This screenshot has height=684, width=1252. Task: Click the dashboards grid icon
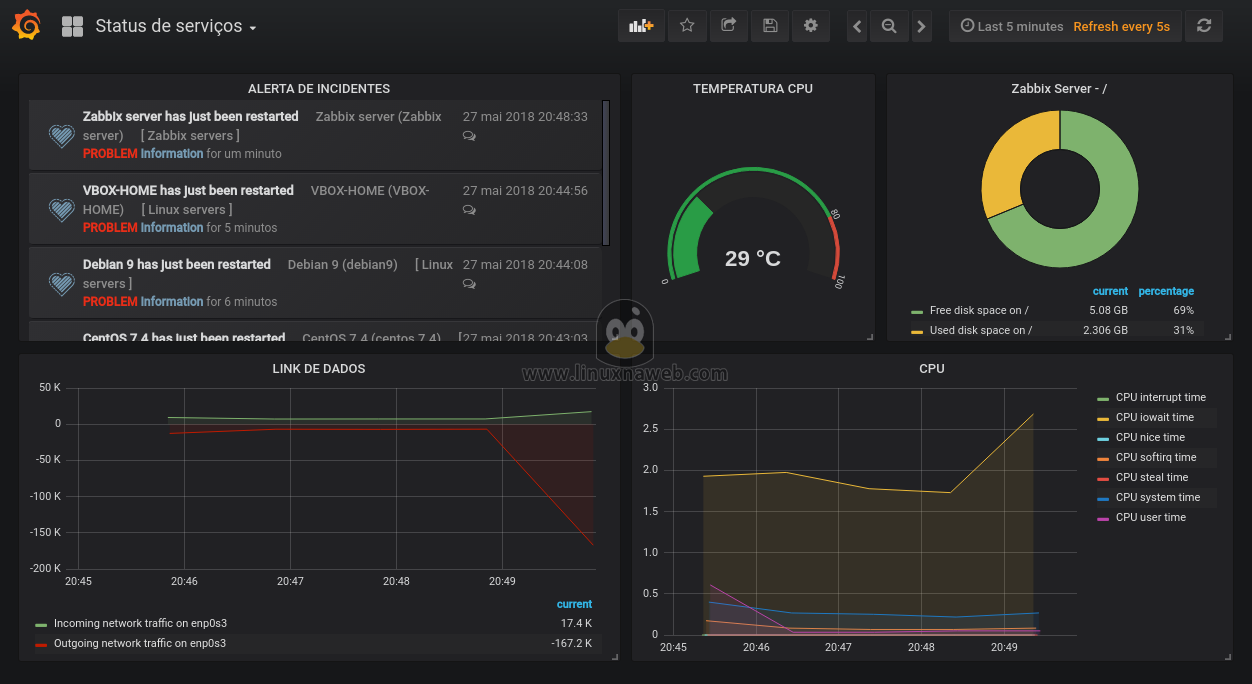(72, 27)
